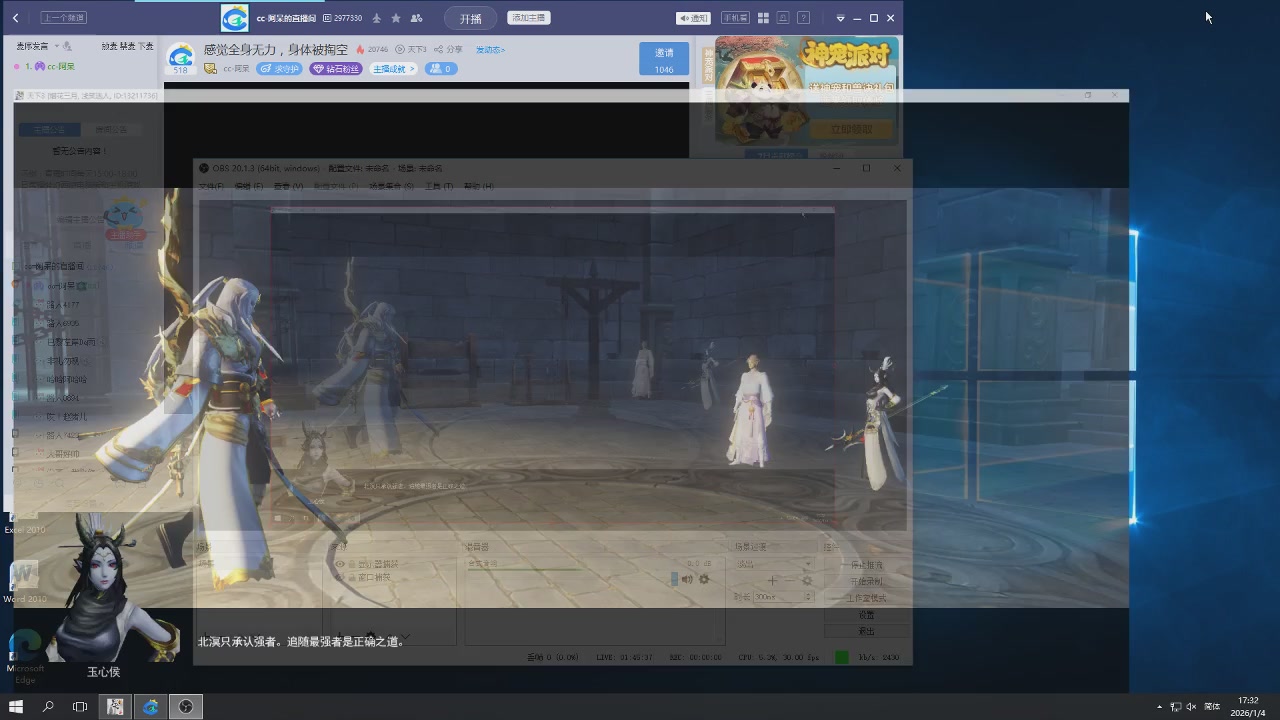Mute the mixer audio with speaker icon

687,579
